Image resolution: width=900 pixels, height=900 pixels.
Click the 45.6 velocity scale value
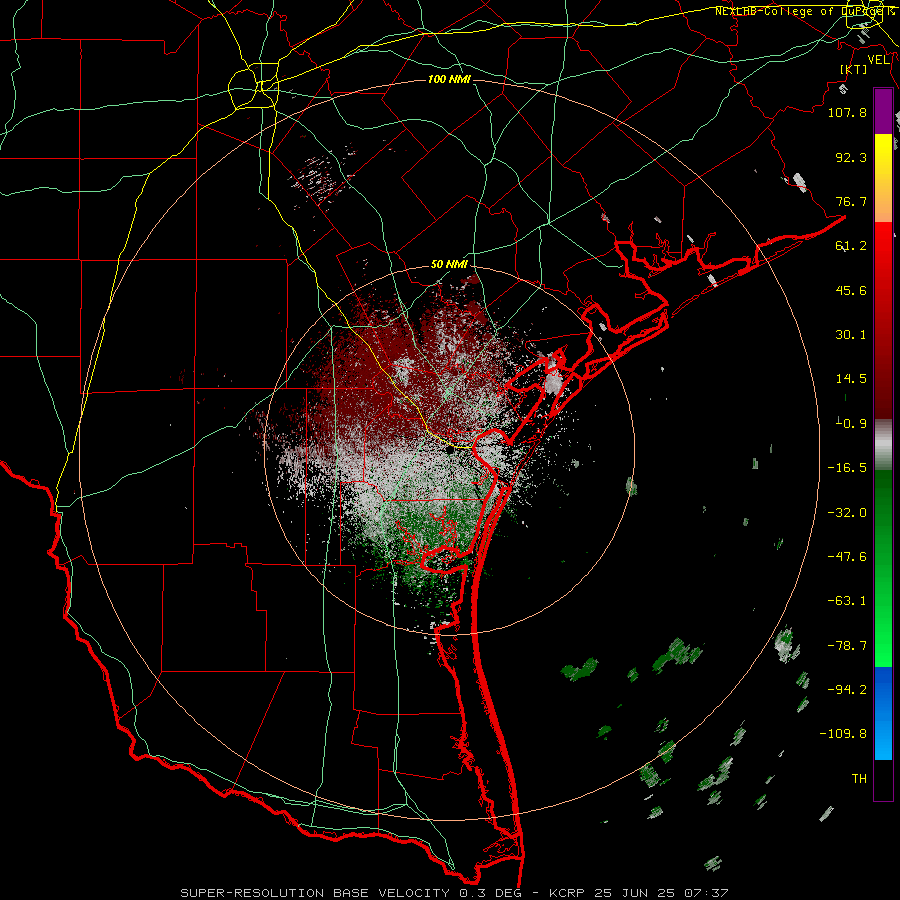click(x=851, y=290)
